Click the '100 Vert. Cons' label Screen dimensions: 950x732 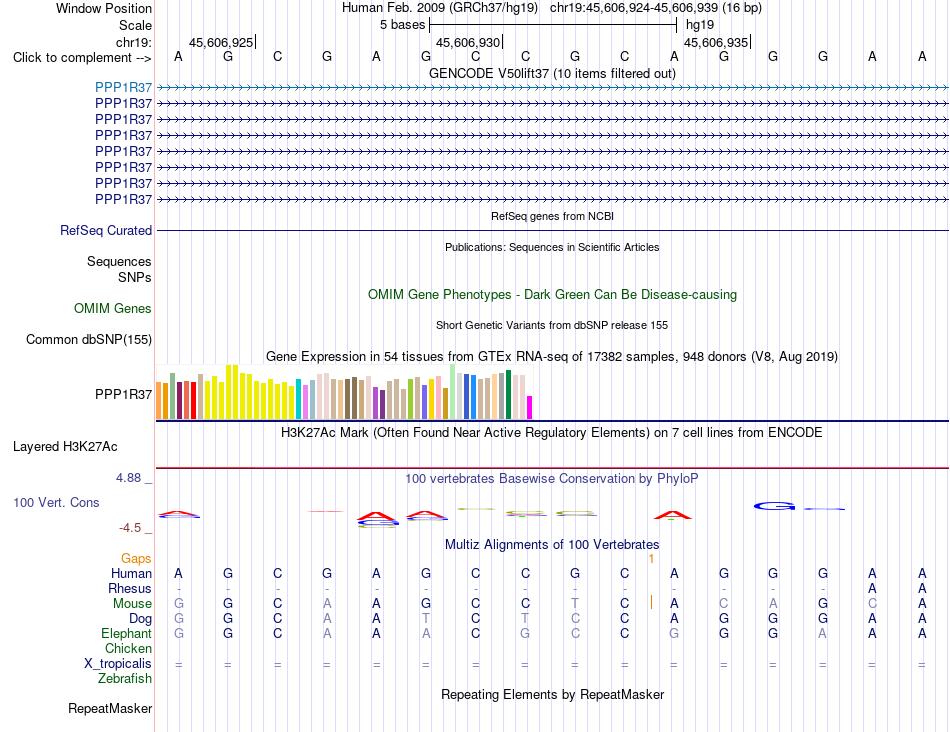56,502
